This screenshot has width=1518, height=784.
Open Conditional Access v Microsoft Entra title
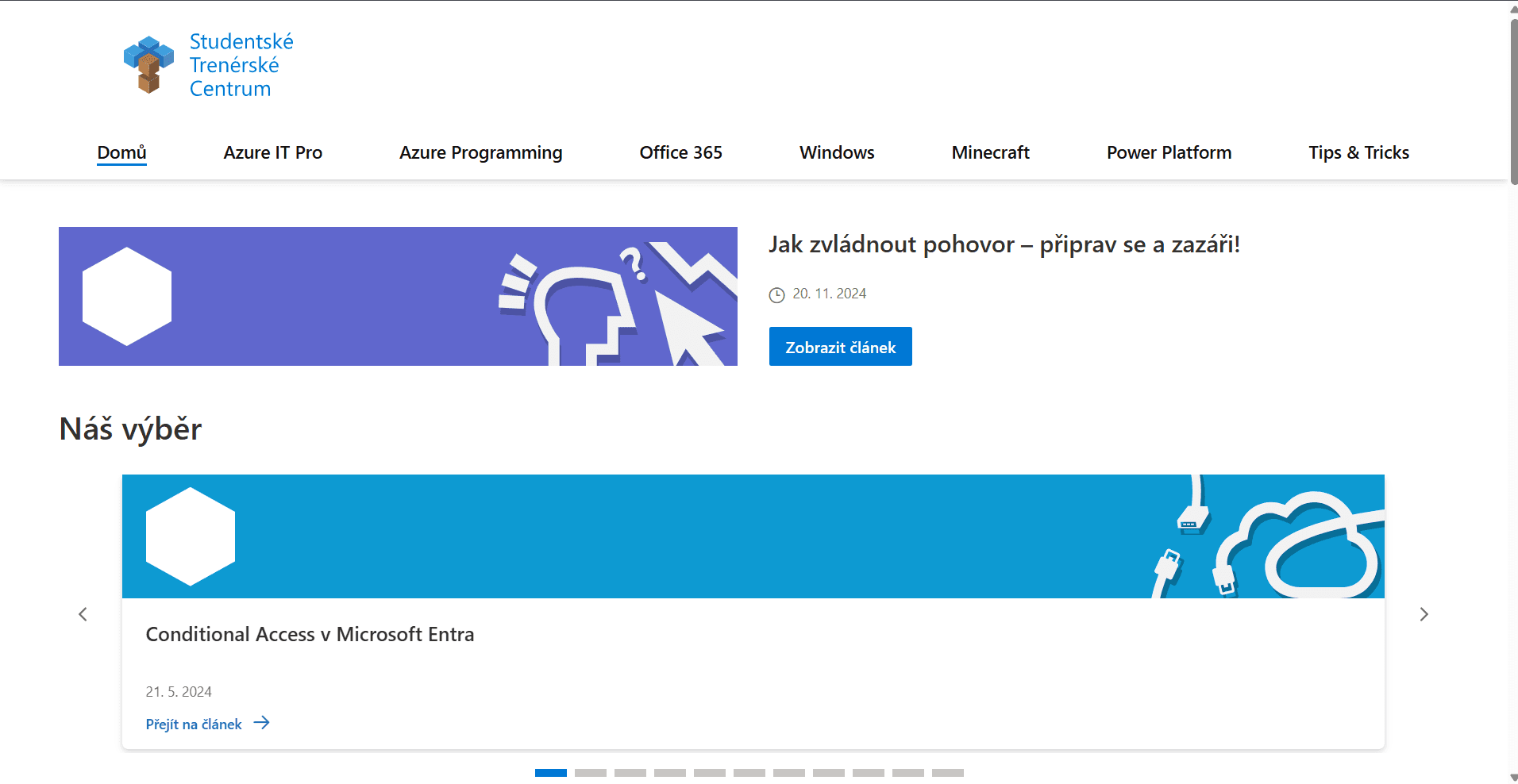pos(310,635)
